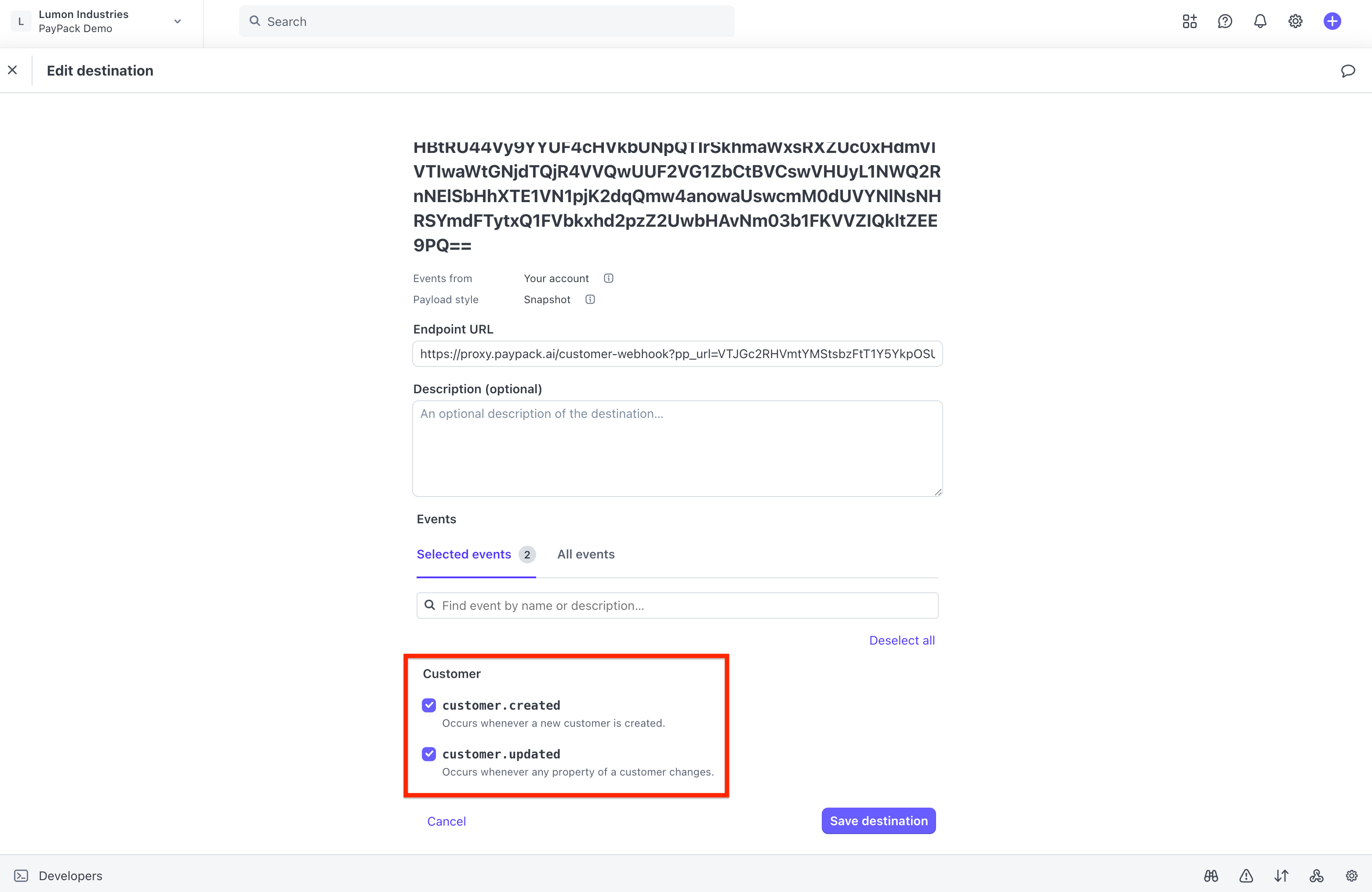The height and width of the screenshot is (892, 1372).
Task: Open developer settings gear in bottom bar
Action: click(1352, 875)
